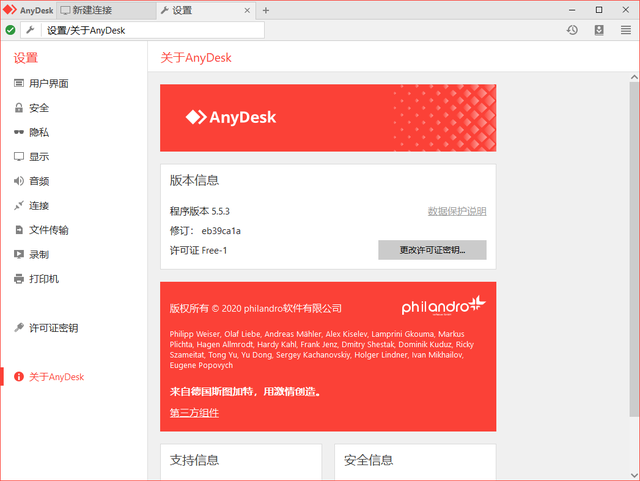The width and height of the screenshot is (640, 481).
Task: Click the 许可证 Free-1 text
Action: [x=198, y=251]
